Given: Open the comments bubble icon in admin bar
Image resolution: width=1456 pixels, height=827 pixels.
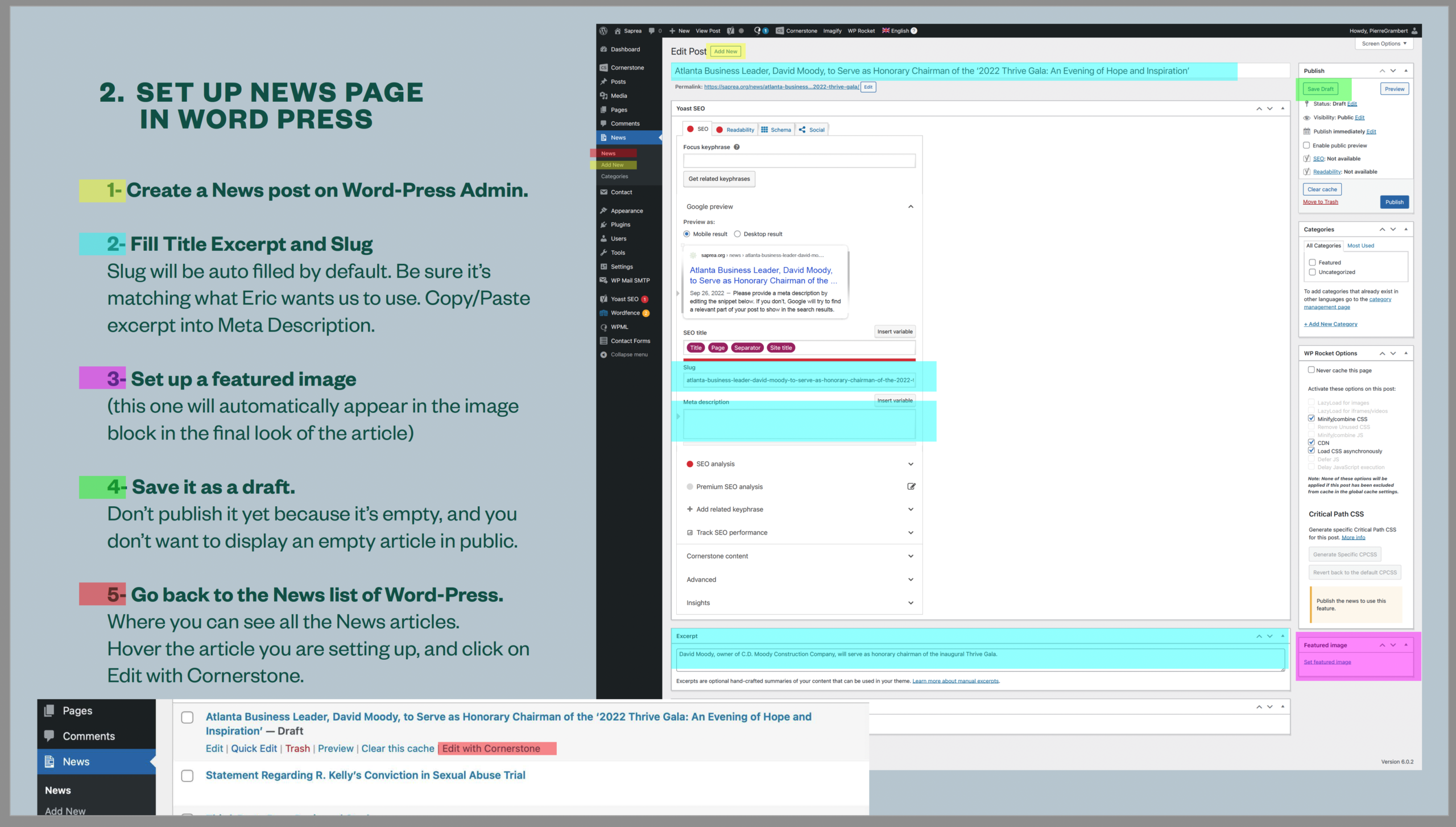Looking at the screenshot, I should (x=652, y=31).
